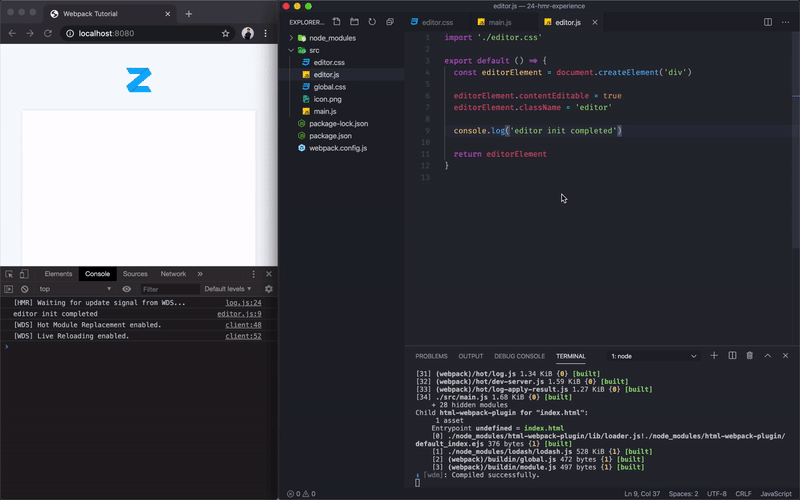Click the New File icon in Explorer
This screenshot has width=800, height=500.
pyautogui.click(x=336, y=22)
